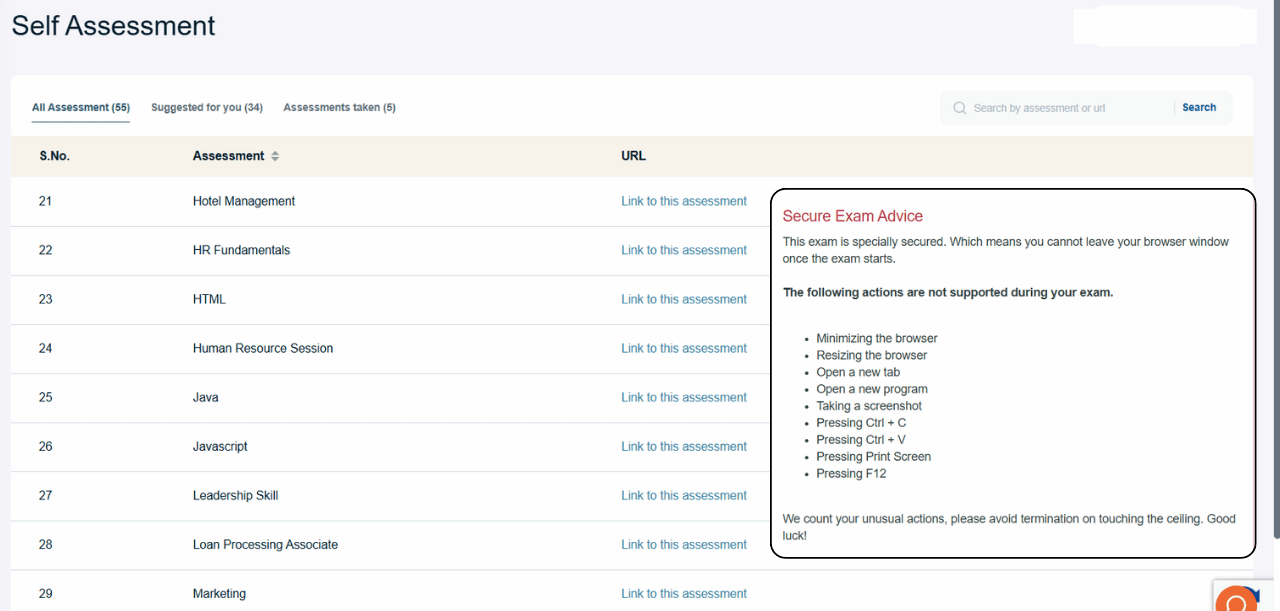1280x611 pixels.
Task: Open the Marketing assessment link
Action: coord(683,593)
